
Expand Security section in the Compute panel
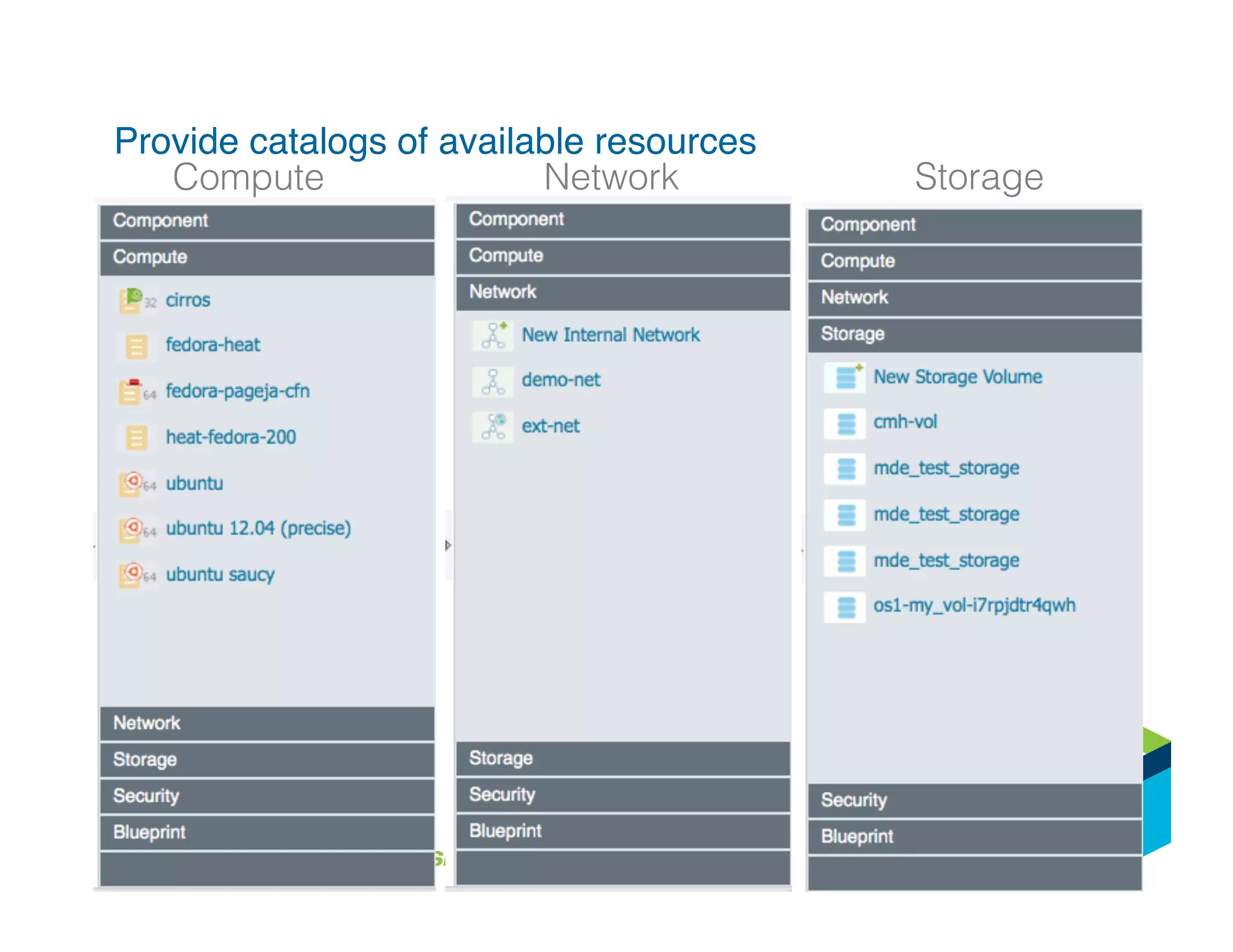[267, 796]
